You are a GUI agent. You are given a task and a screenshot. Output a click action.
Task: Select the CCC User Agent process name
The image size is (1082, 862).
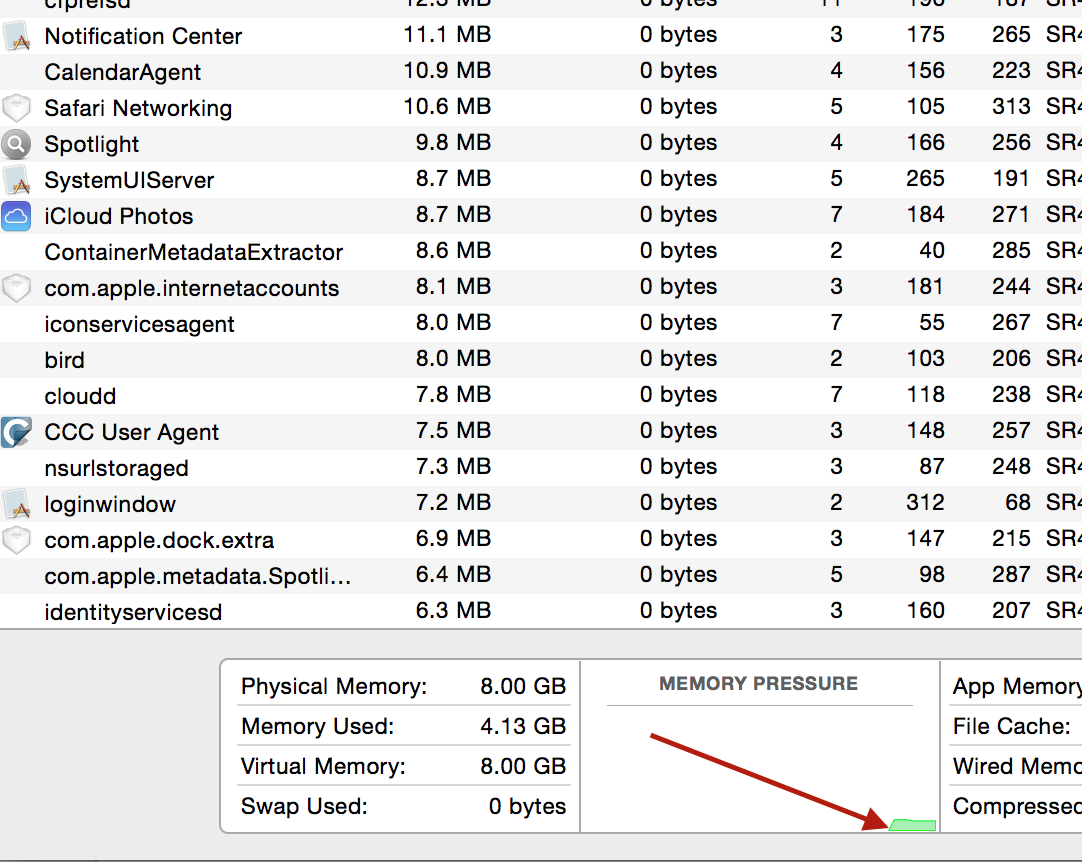pos(131,432)
